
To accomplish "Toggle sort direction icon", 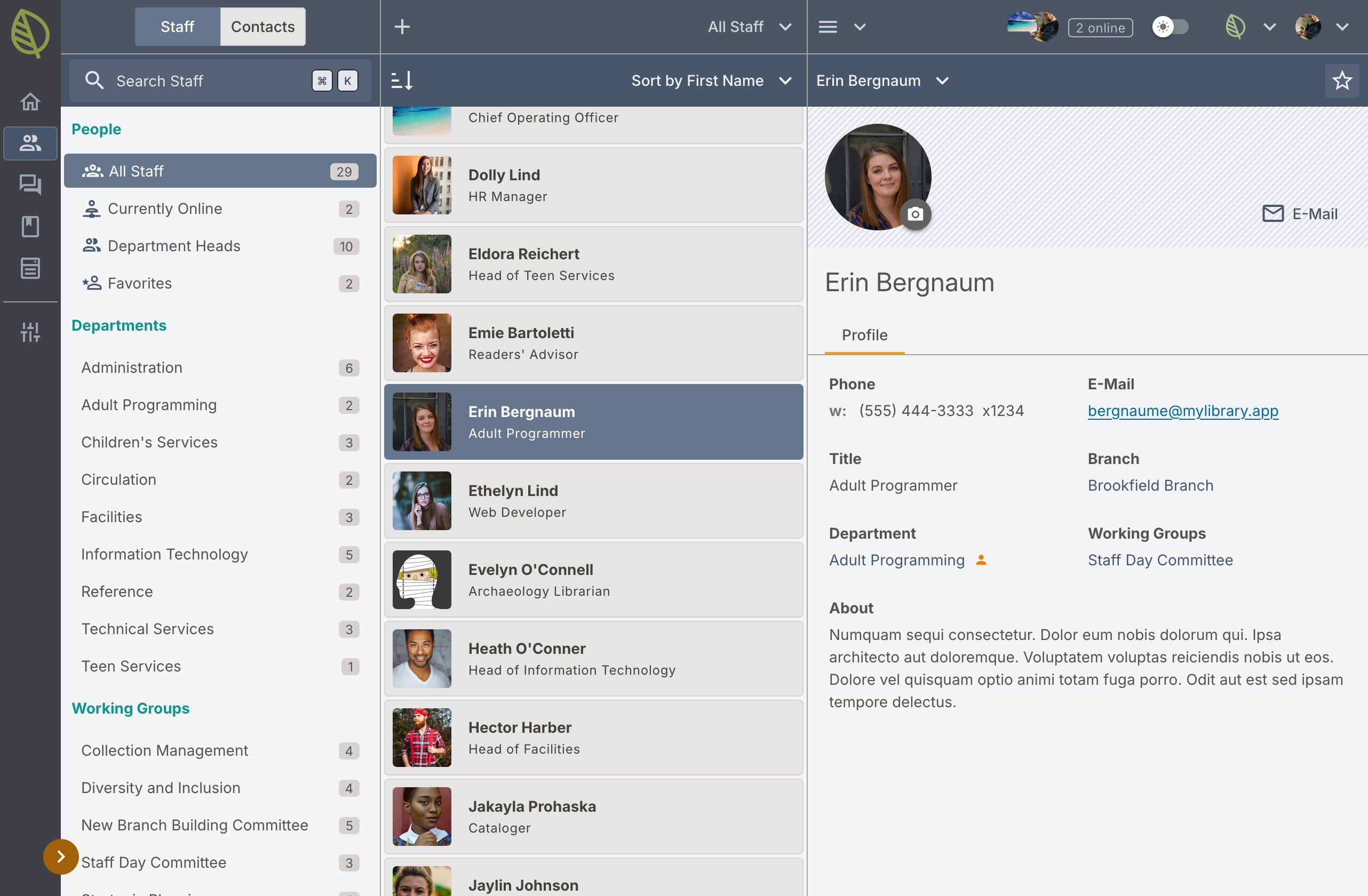I will pos(402,81).
